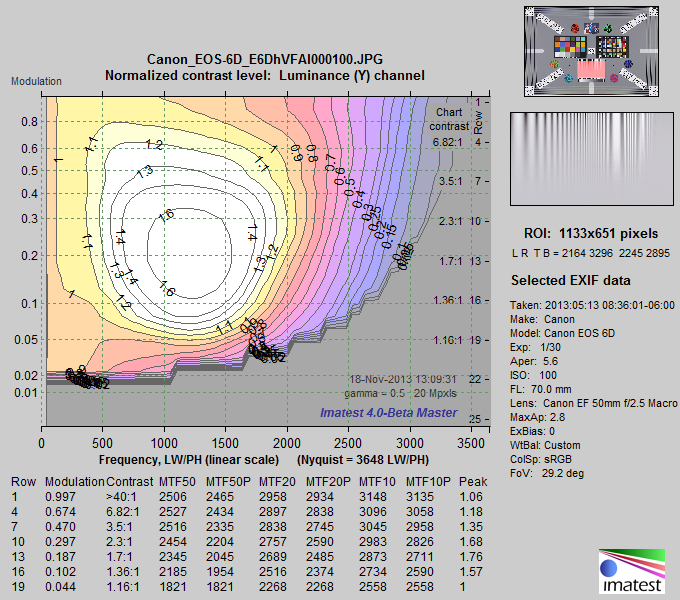
Task: Click 'Lens: Canon EF 50mm f/2.5 Macro' line
Action: 594,403
